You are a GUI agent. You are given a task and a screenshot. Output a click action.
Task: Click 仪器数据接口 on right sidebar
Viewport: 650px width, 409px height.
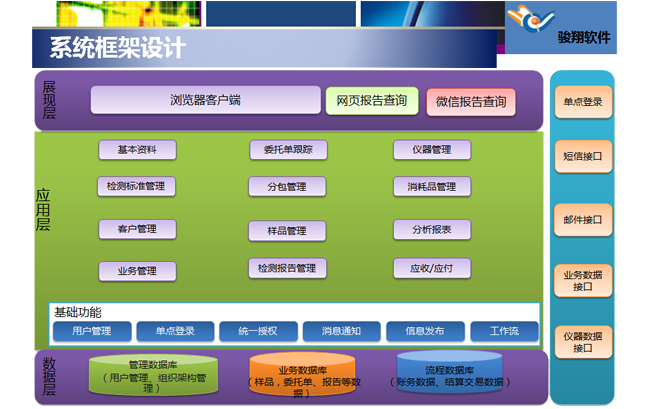[x=583, y=342]
